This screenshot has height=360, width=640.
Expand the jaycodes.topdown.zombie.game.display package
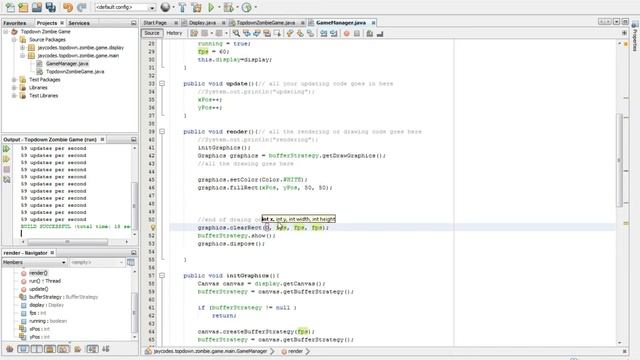click(x=23, y=47)
